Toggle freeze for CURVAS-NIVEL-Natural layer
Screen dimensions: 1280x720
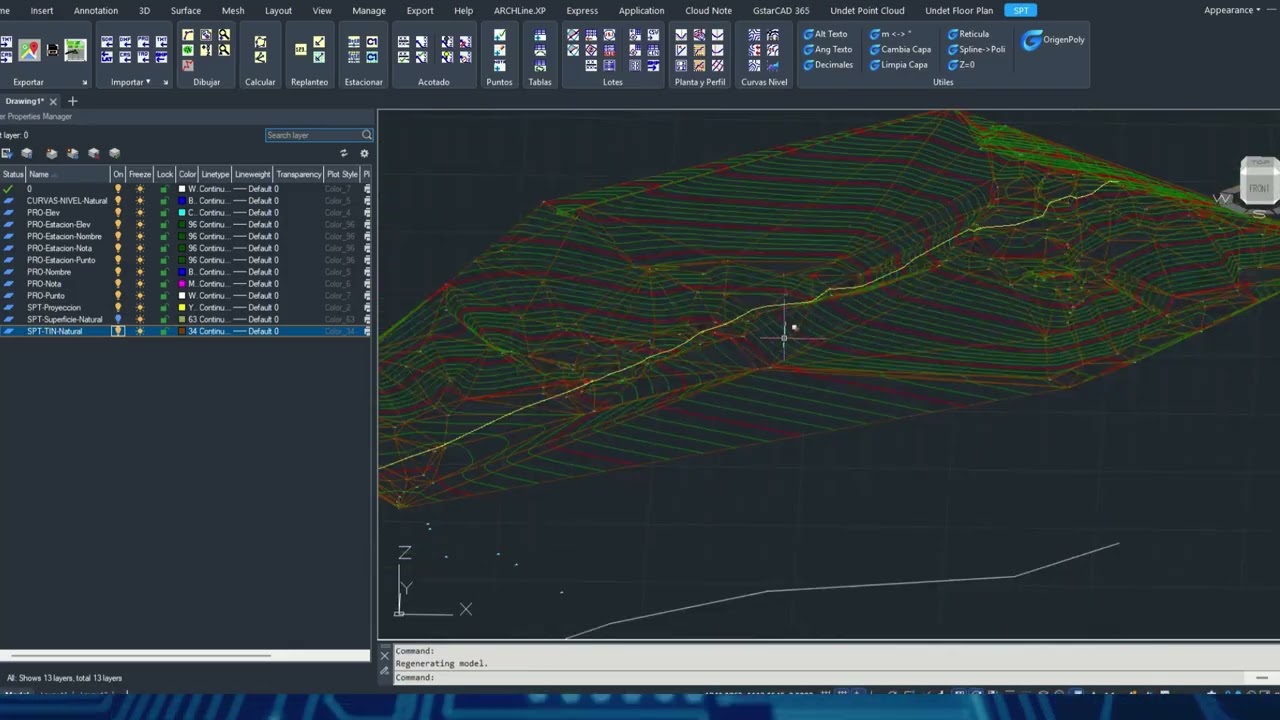point(140,201)
